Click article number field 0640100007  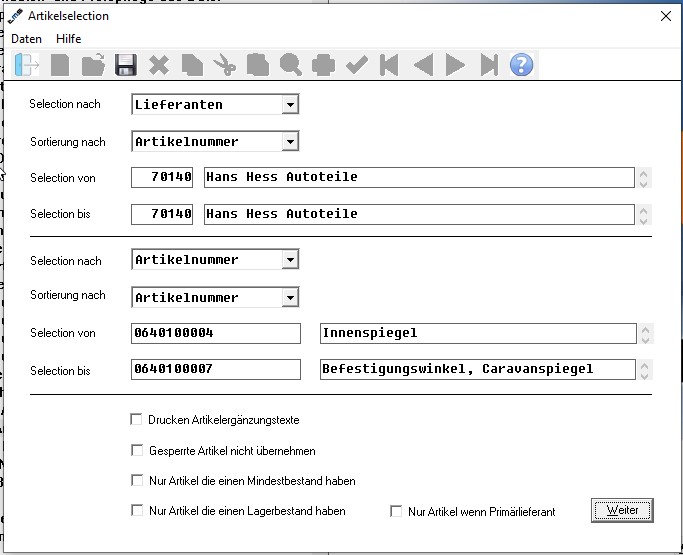tap(216, 369)
